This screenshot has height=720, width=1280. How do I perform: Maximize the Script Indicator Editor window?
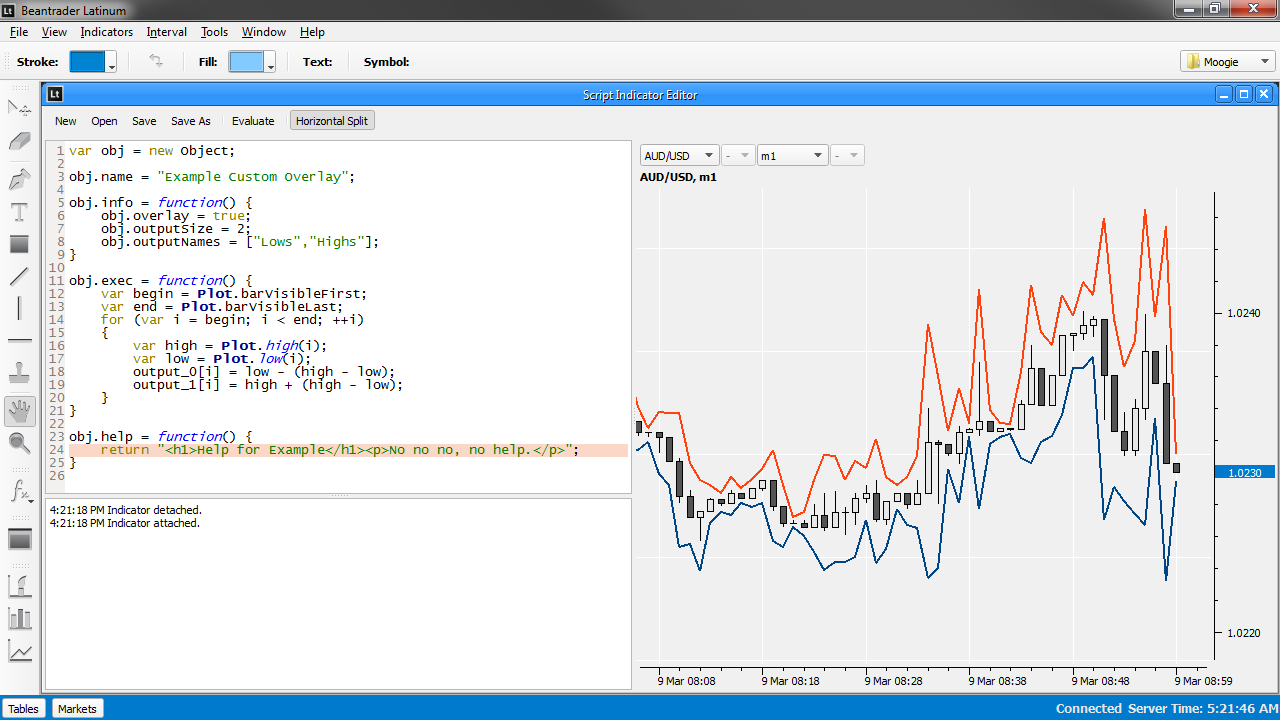coord(1244,94)
